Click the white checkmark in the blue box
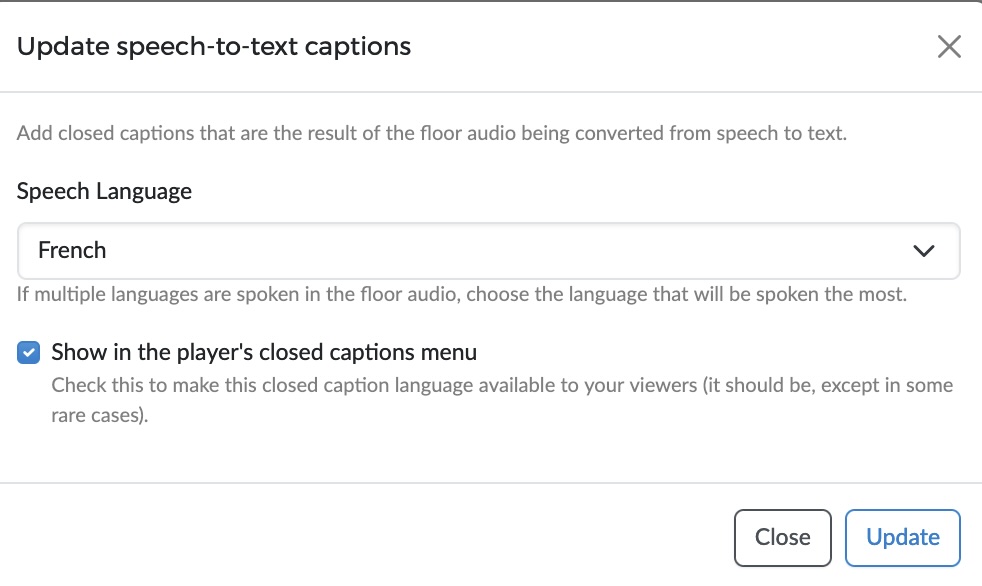This screenshot has width=982, height=586. click(28, 352)
